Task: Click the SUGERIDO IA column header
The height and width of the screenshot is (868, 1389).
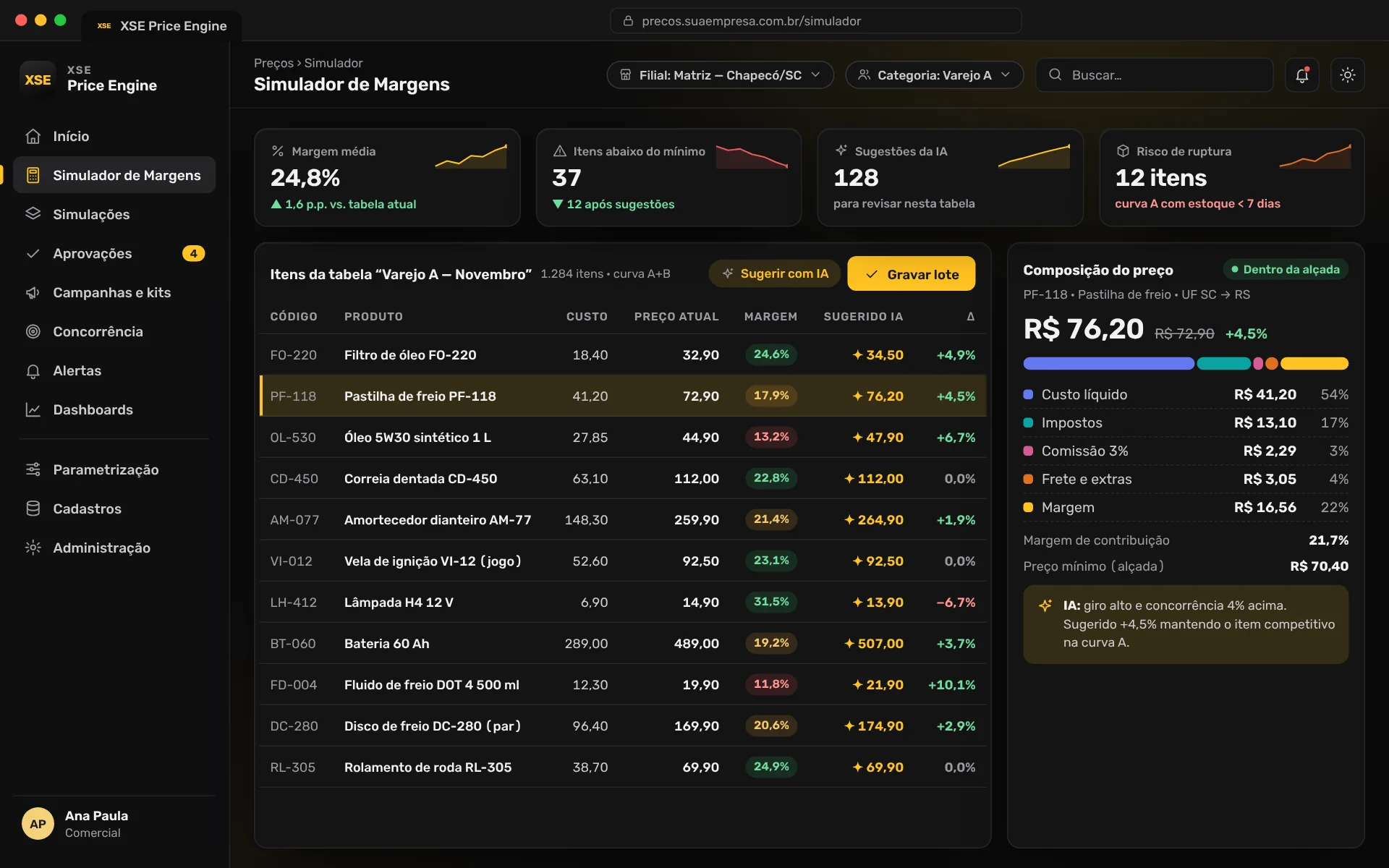Action: pos(863,316)
